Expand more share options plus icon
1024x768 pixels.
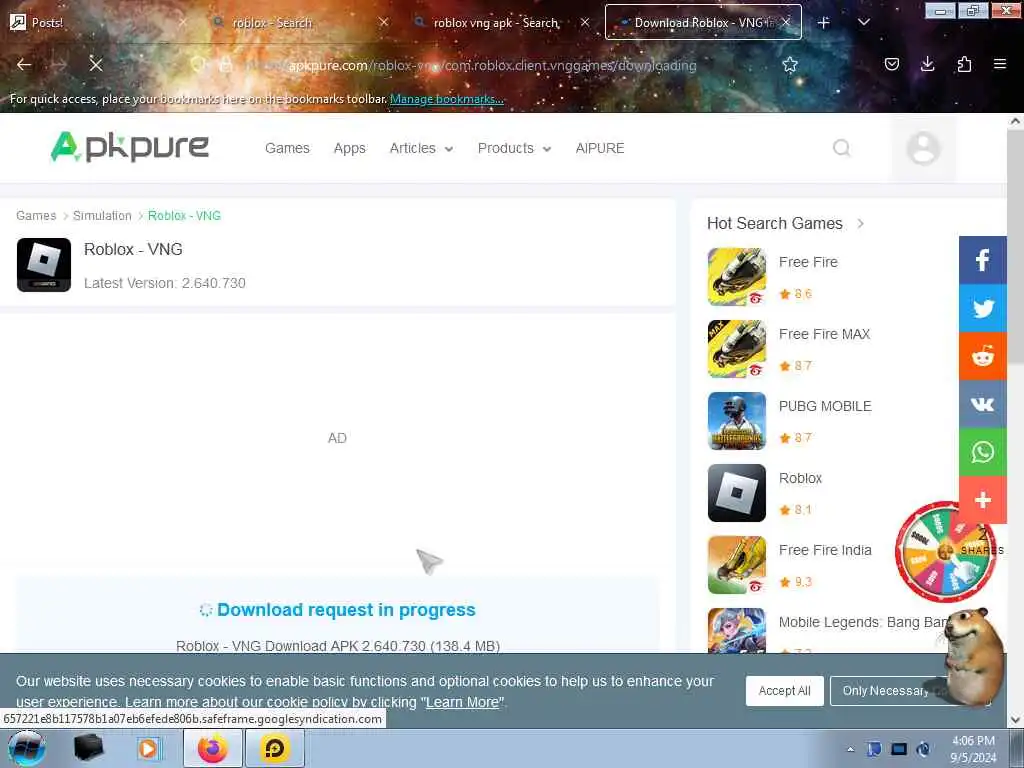click(982, 500)
